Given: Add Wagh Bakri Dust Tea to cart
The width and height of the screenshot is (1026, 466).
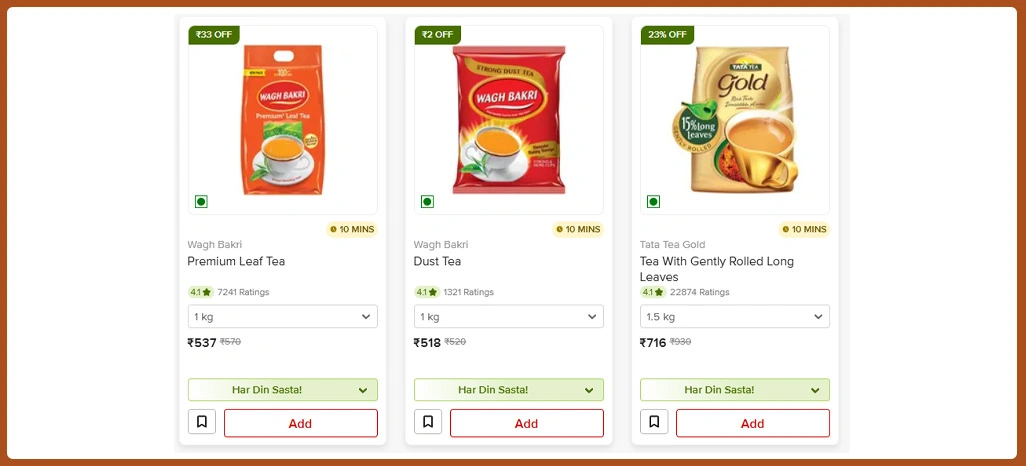Looking at the screenshot, I should (x=526, y=423).
